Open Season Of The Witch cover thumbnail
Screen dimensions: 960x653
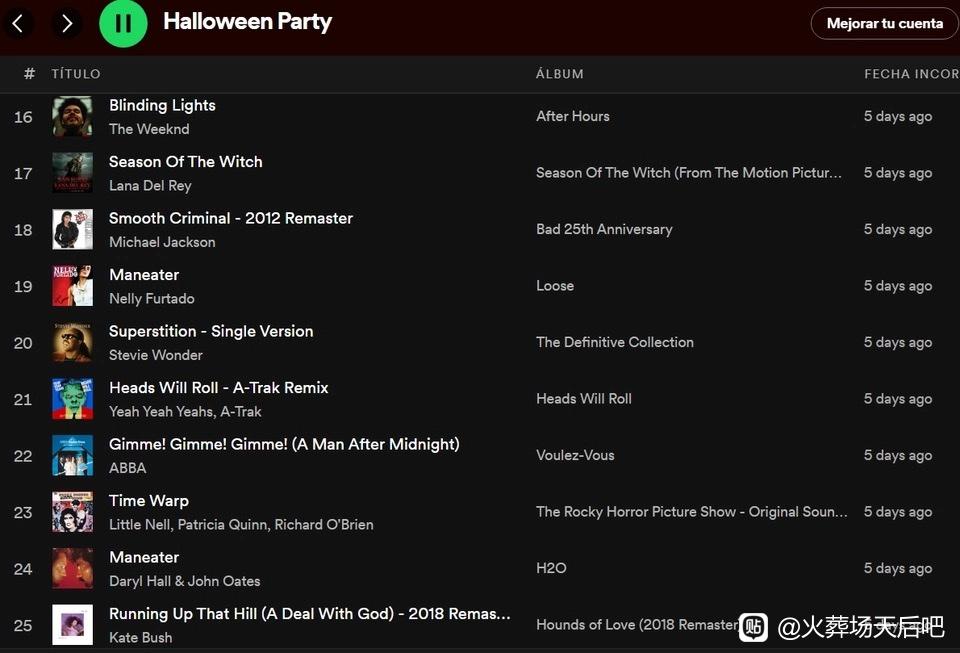(x=72, y=173)
